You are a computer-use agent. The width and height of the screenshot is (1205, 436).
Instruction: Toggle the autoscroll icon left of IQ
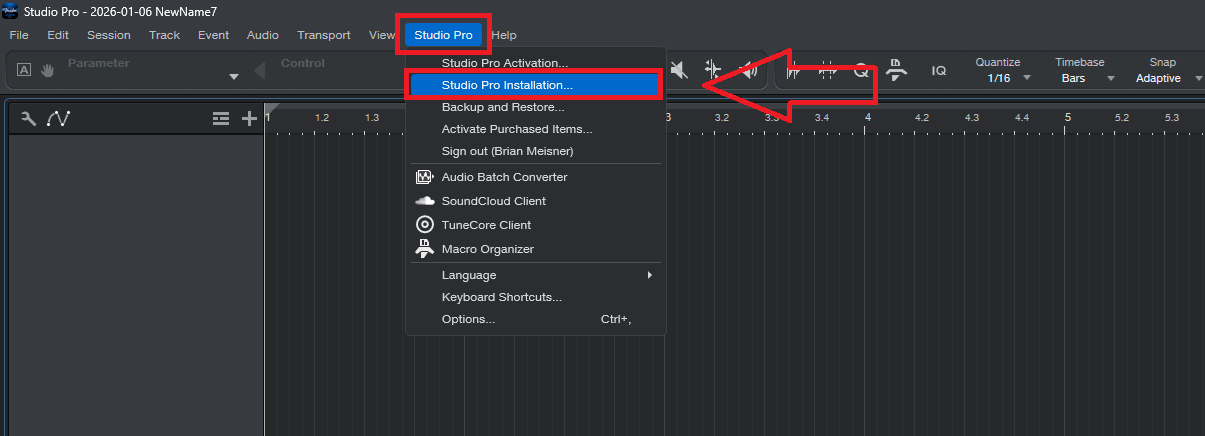[x=896, y=70]
